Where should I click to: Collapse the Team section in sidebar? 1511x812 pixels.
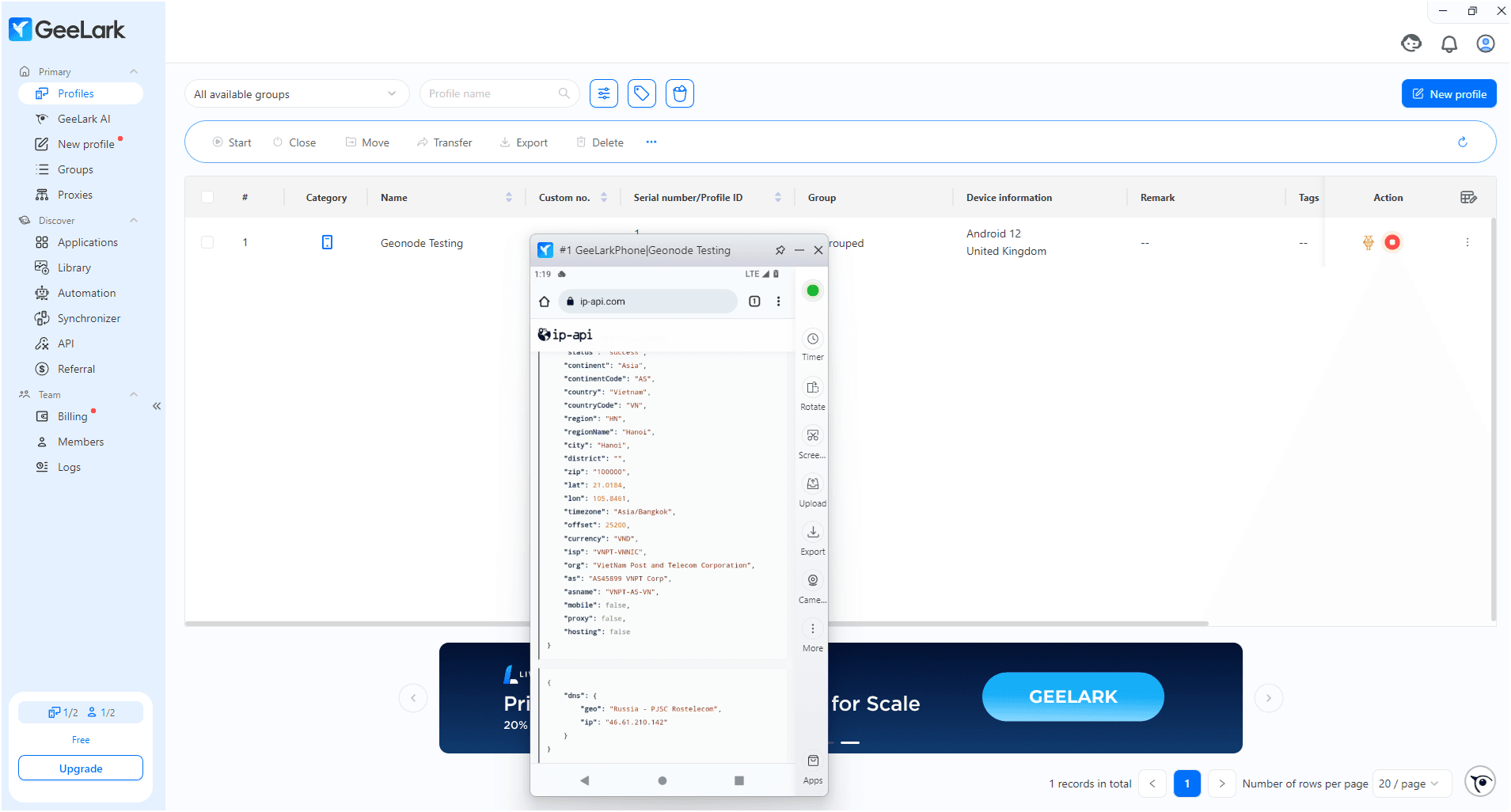(x=133, y=394)
